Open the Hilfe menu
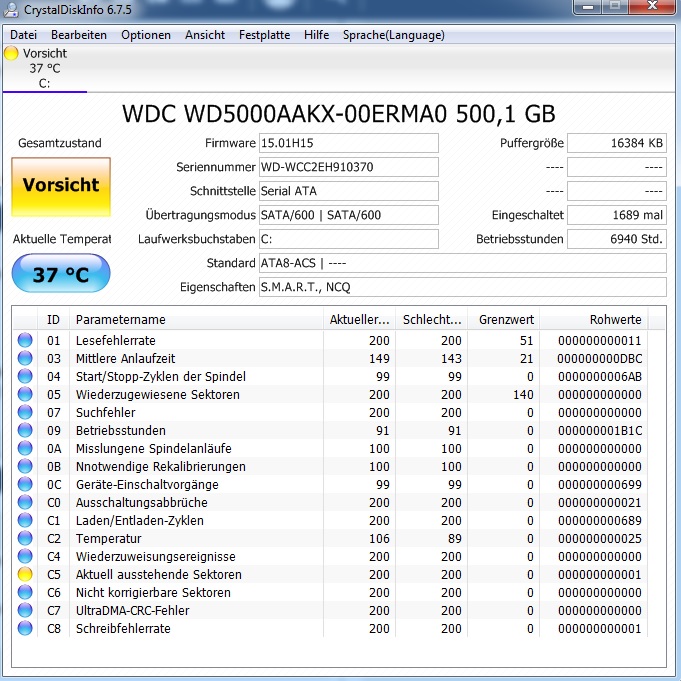 pos(317,35)
